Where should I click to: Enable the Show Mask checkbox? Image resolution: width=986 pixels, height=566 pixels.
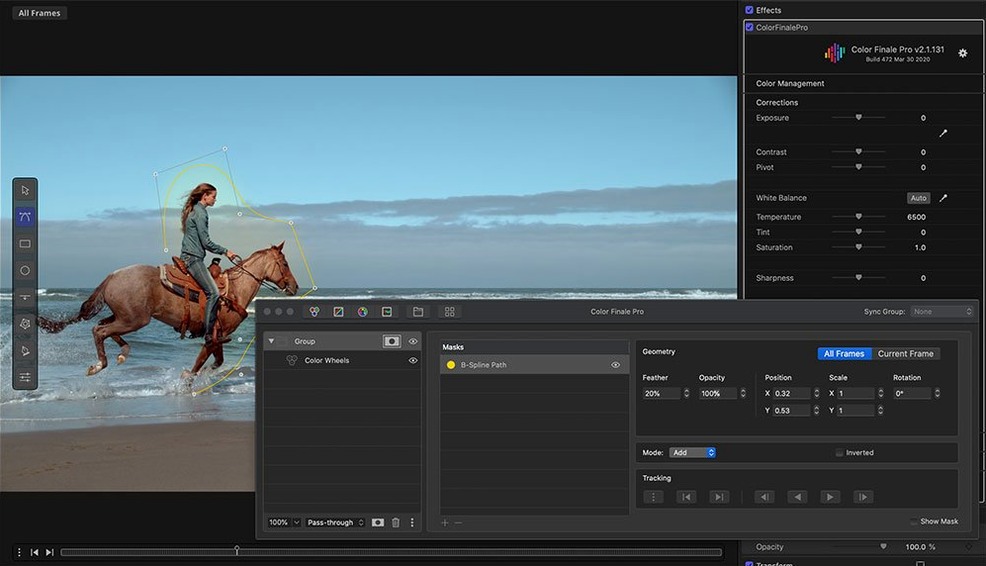[x=914, y=521]
